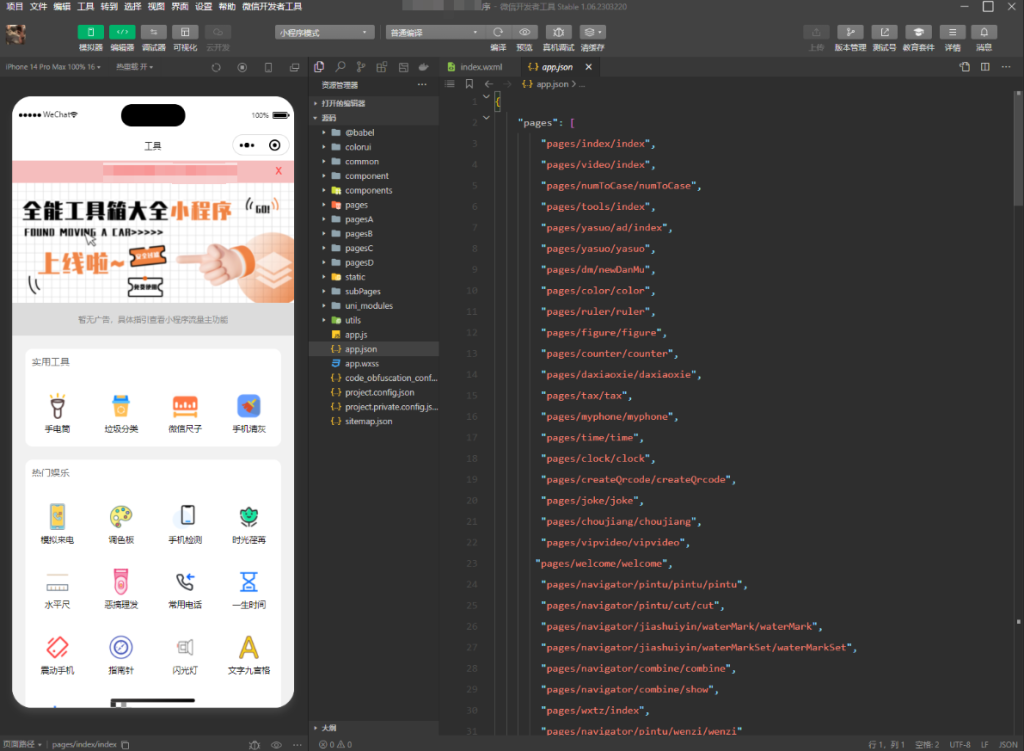
Task: Open the iPhone 14 Pro Max device dropdown
Action: 54,67
